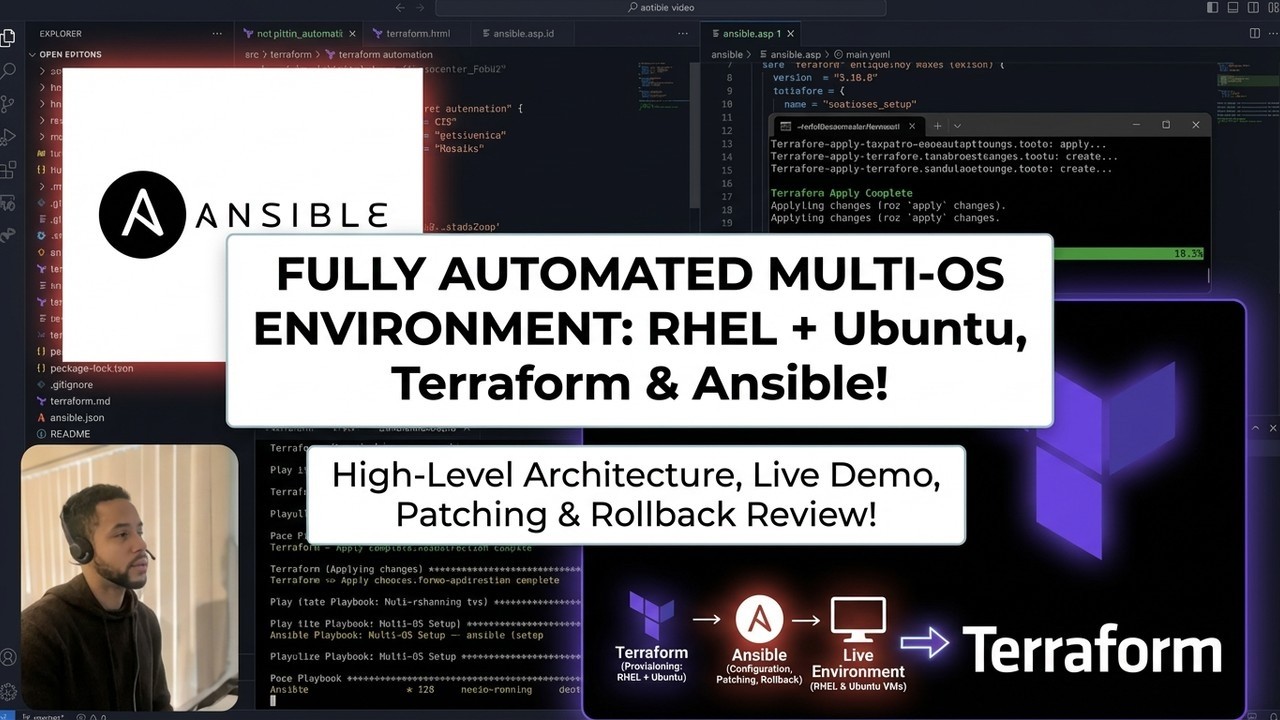Maximize the terminal window
Image resolution: width=1280 pixels, height=720 pixels.
coord(1166,125)
